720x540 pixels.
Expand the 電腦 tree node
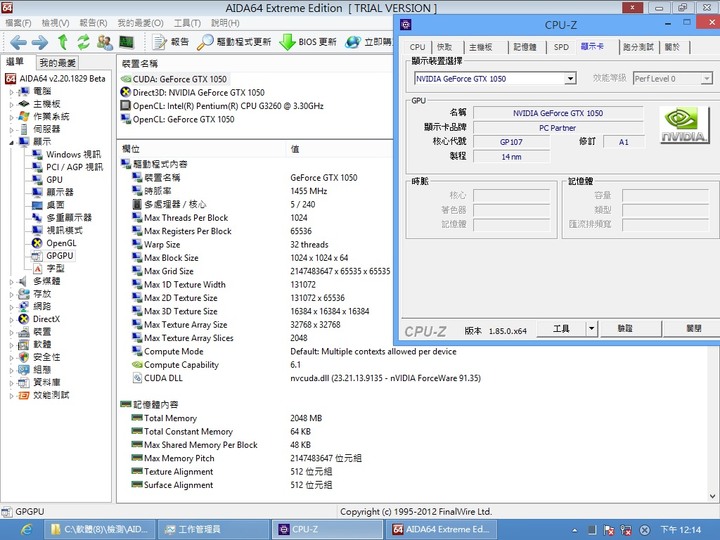(x=11, y=91)
